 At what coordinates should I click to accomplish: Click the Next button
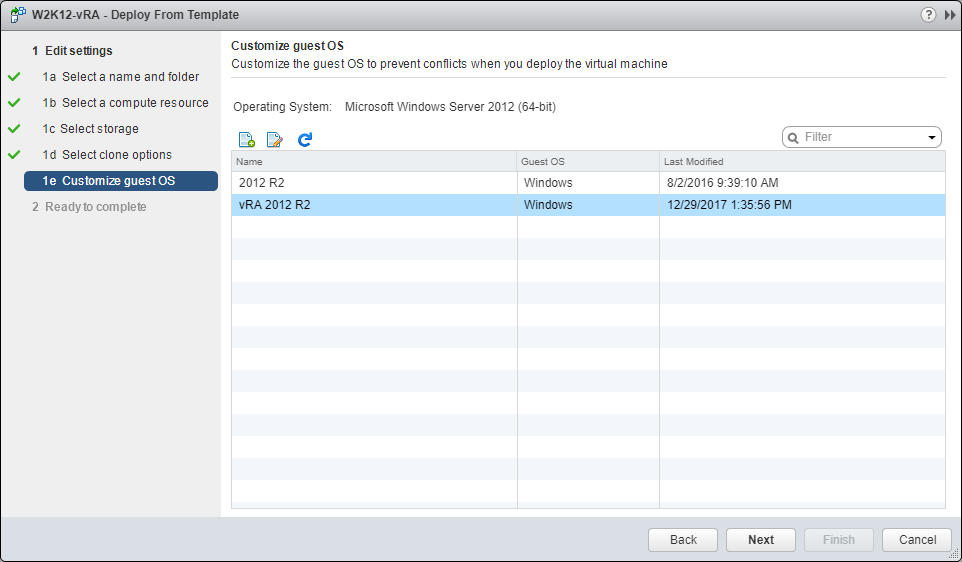pos(761,540)
